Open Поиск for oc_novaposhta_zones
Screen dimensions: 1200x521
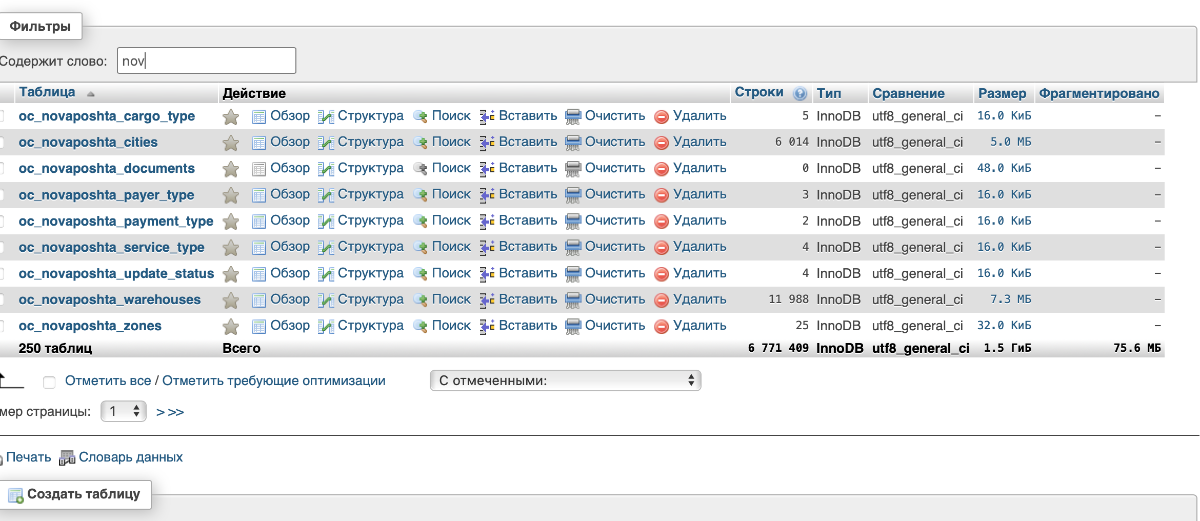tap(442, 325)
